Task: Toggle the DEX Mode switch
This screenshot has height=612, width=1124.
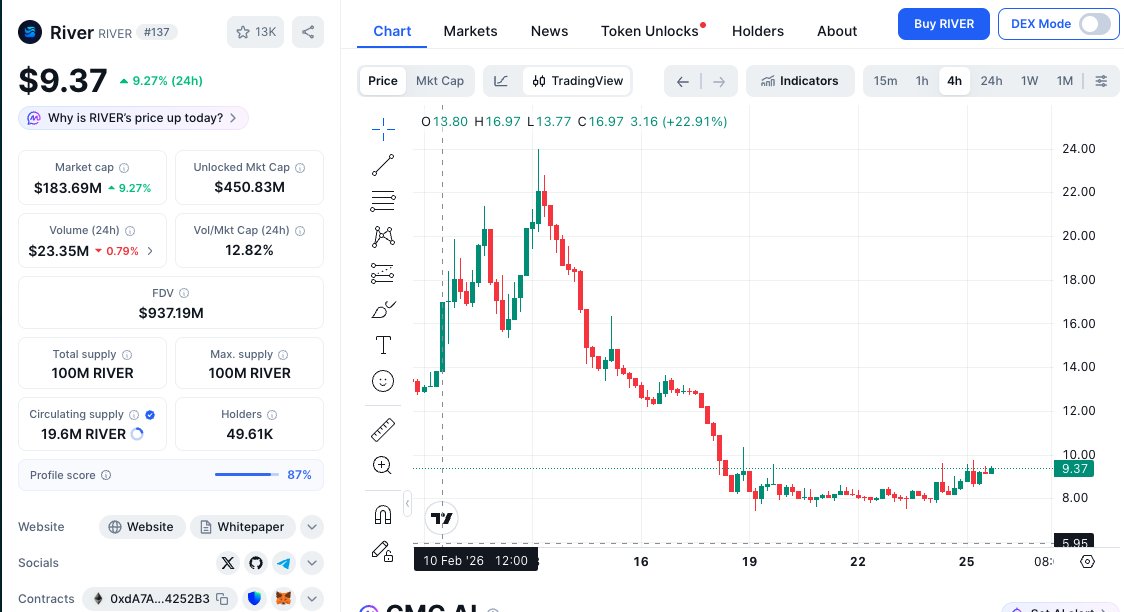Action: (x=1094, y=24)
